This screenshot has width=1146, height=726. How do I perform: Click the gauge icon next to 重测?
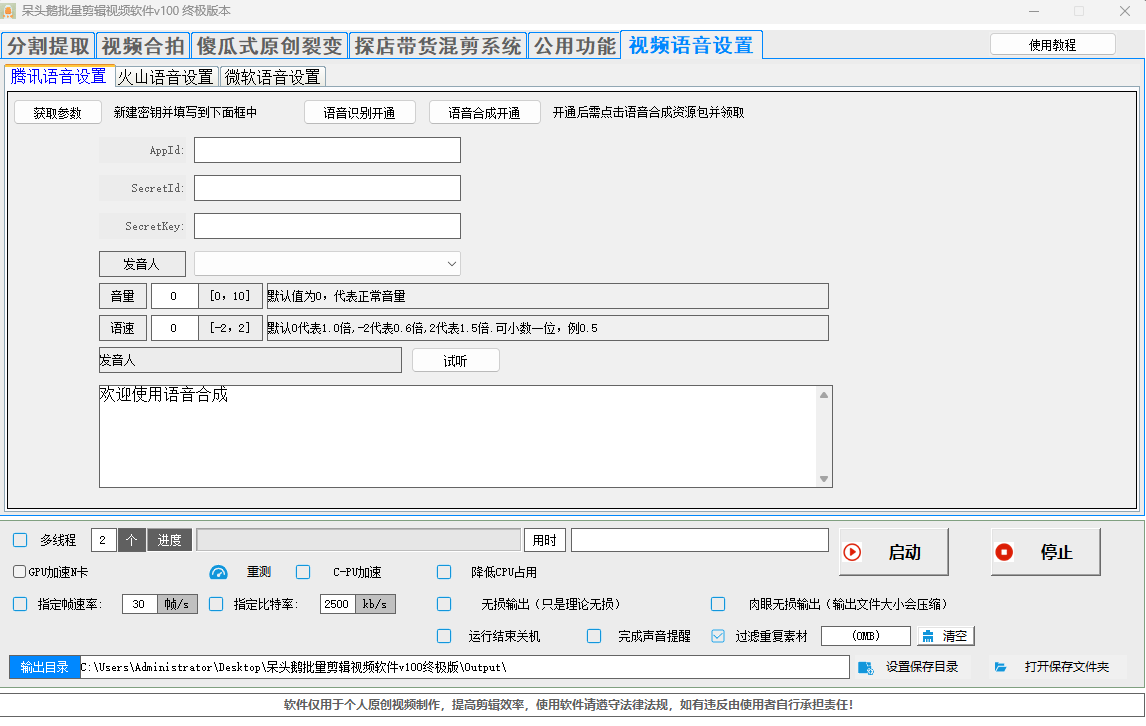219,572
